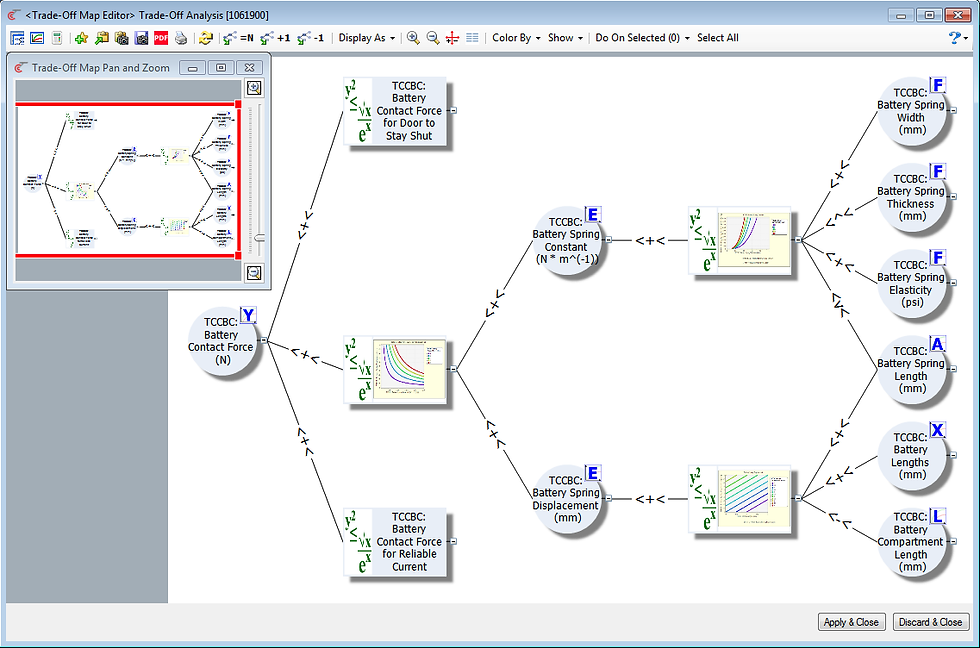Click the +1 level toolbar button
This screenshot has height=648, width=980.
(275, 38)
